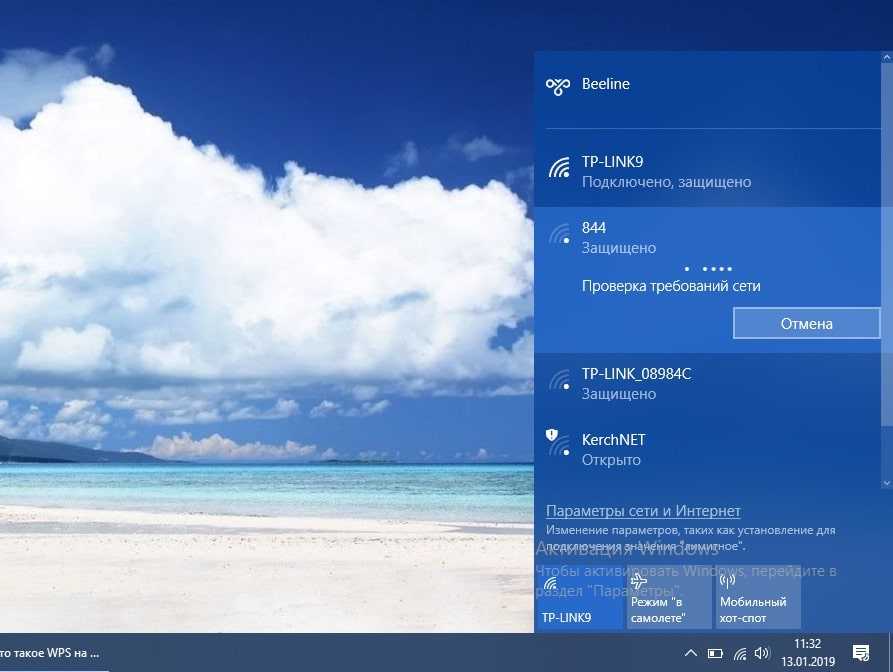Expand hidden system tray icons chevron
The width and height of the screenshot is (893, 672).
690,654
